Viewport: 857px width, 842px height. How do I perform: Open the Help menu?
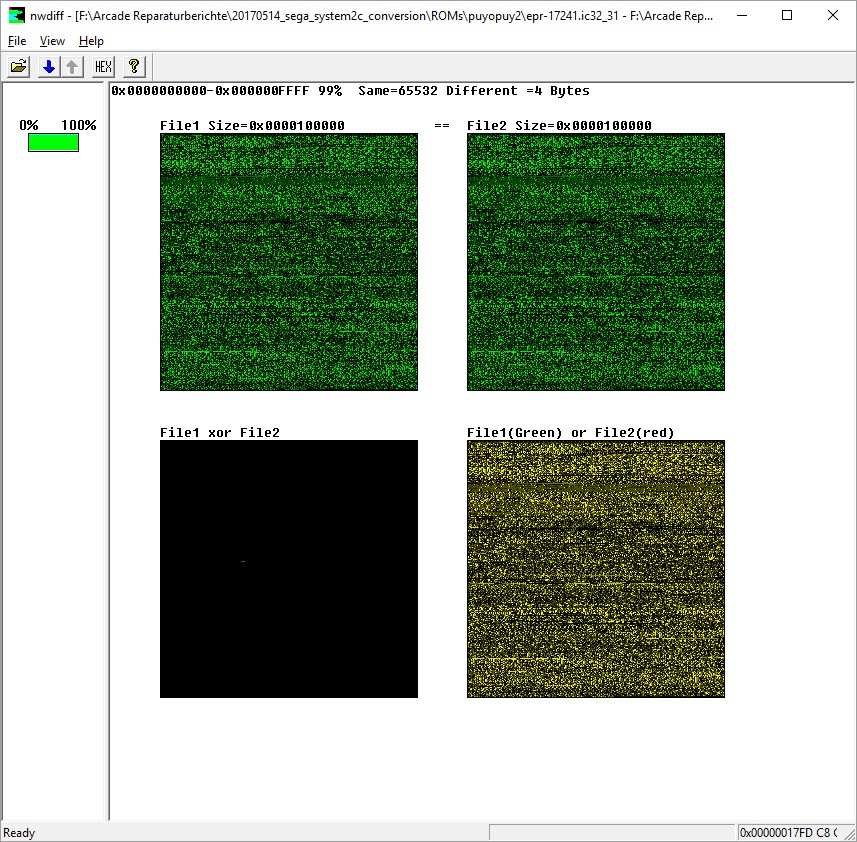click(91, 41)
